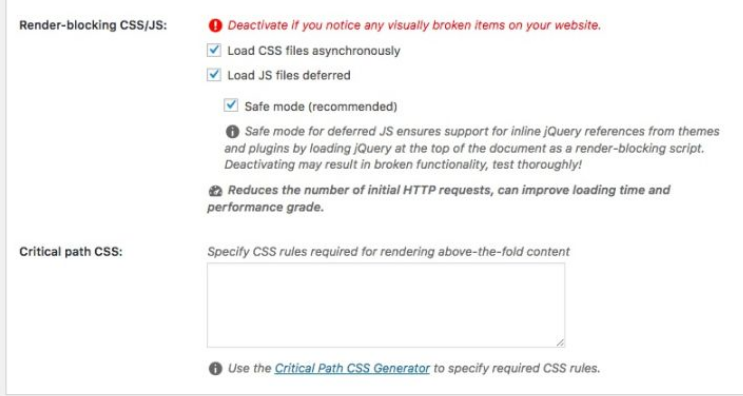Focus the Critical path CSS text area
743x396 pixels.
(x=386, y=305)
